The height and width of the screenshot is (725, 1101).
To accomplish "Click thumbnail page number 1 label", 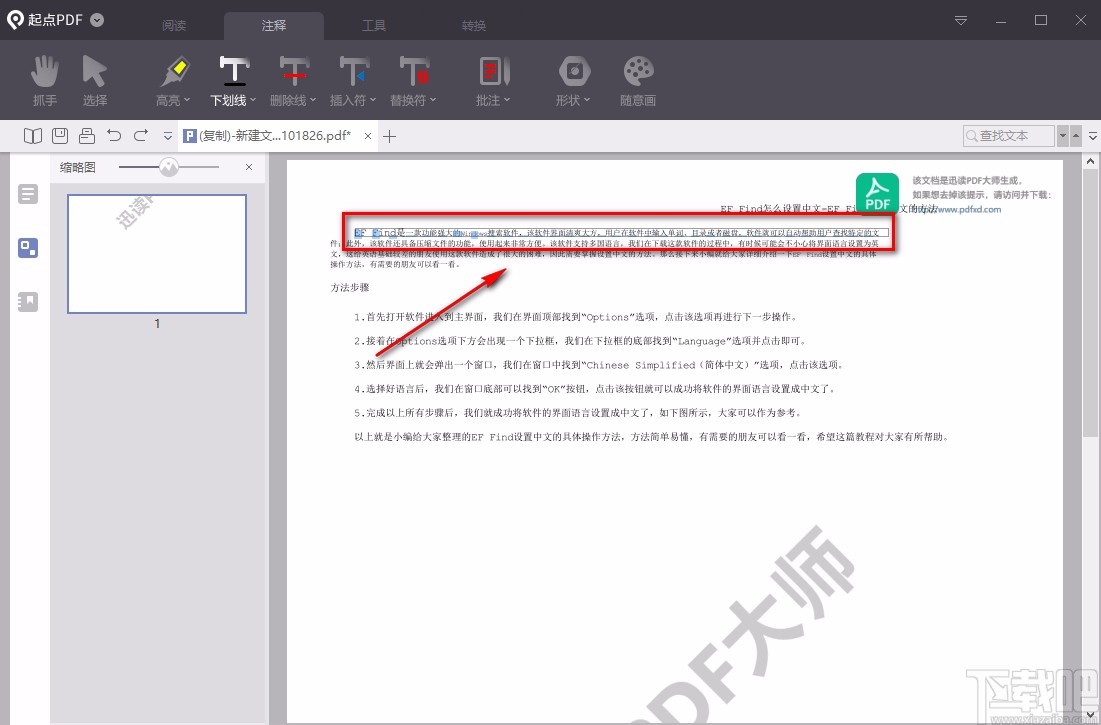I will pyautogui.click(x=157, y=324).
